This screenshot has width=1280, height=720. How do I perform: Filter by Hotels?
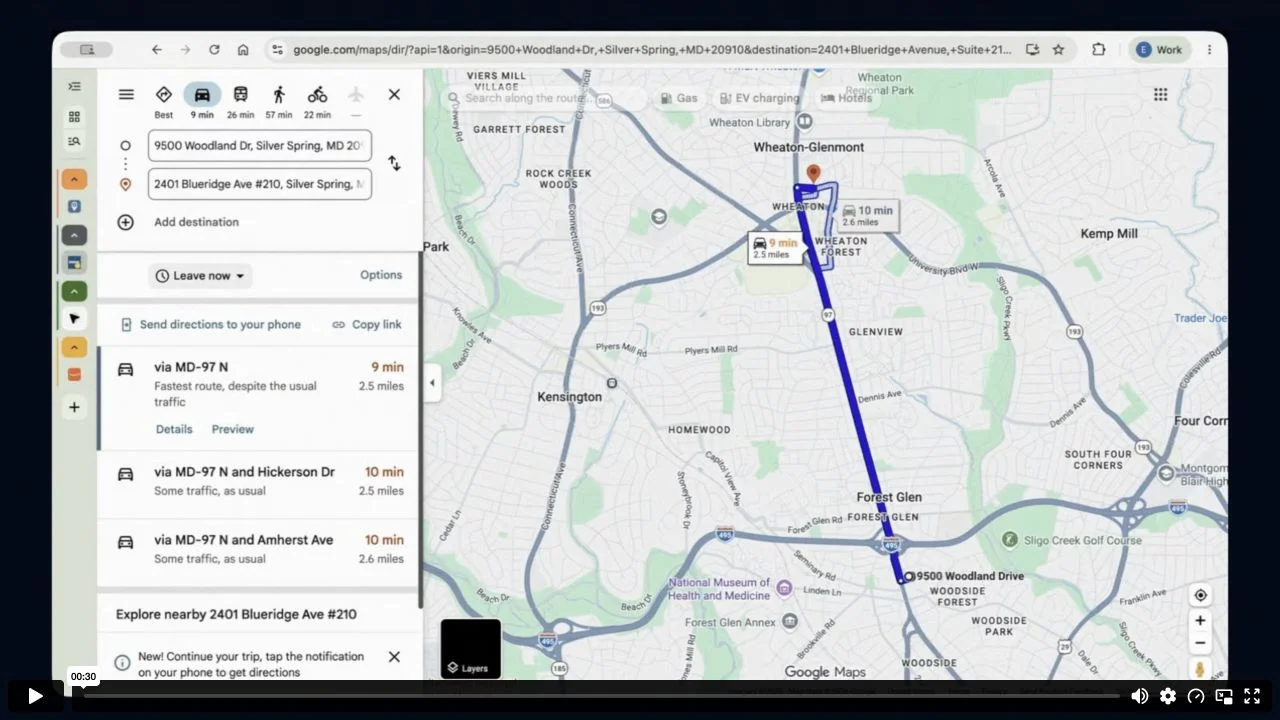[x=846, y=98]
